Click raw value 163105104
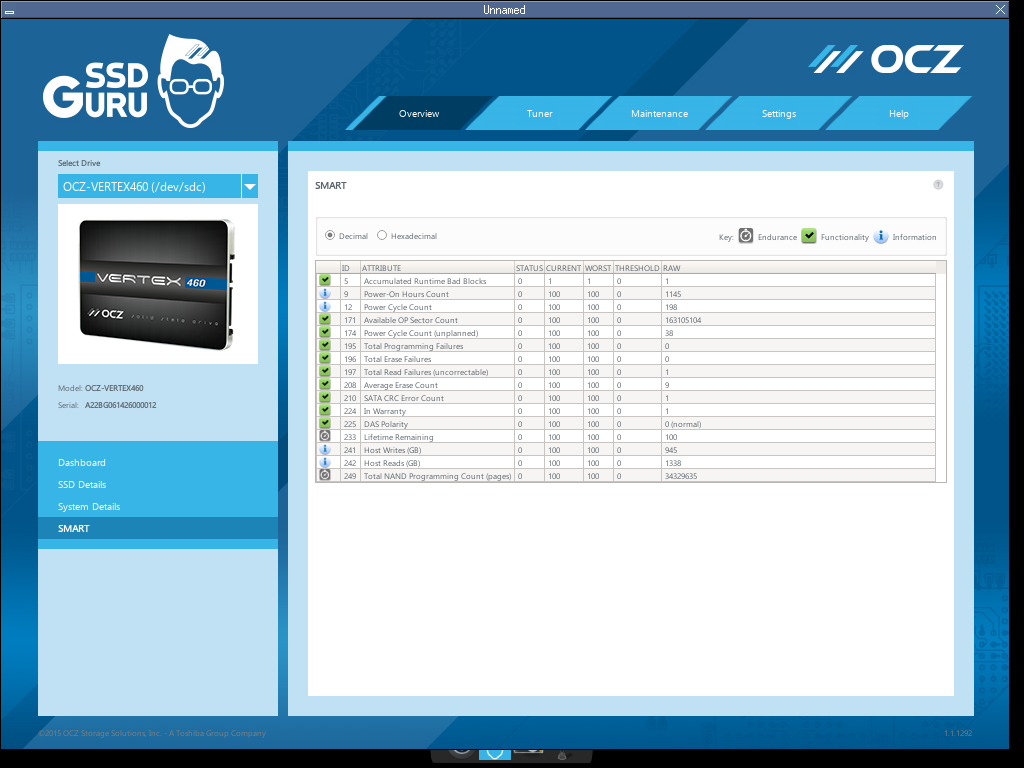The image size is (1024, 768). click(682, 320)
